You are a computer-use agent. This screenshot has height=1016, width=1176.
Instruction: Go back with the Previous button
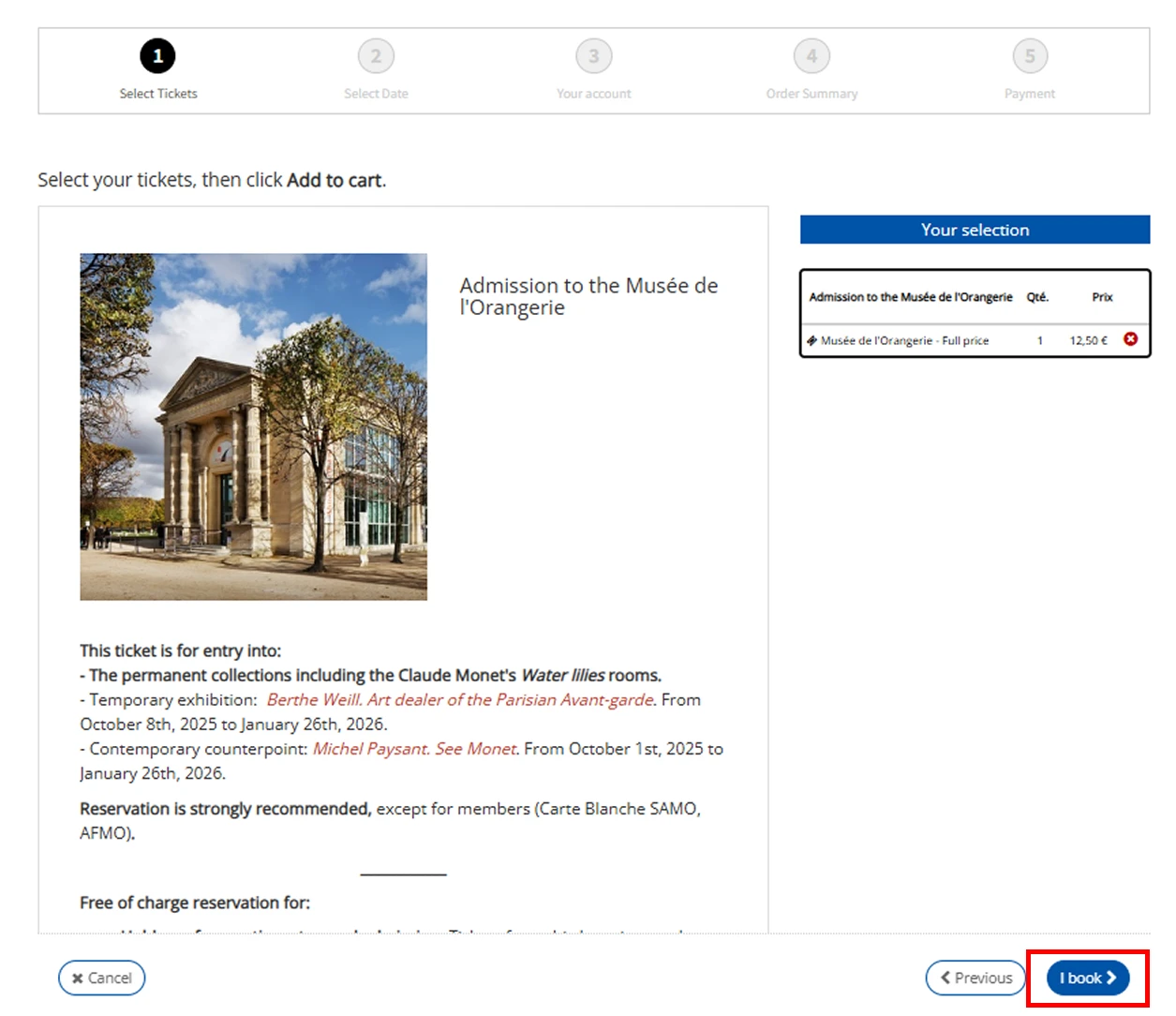tap(975, 978)
